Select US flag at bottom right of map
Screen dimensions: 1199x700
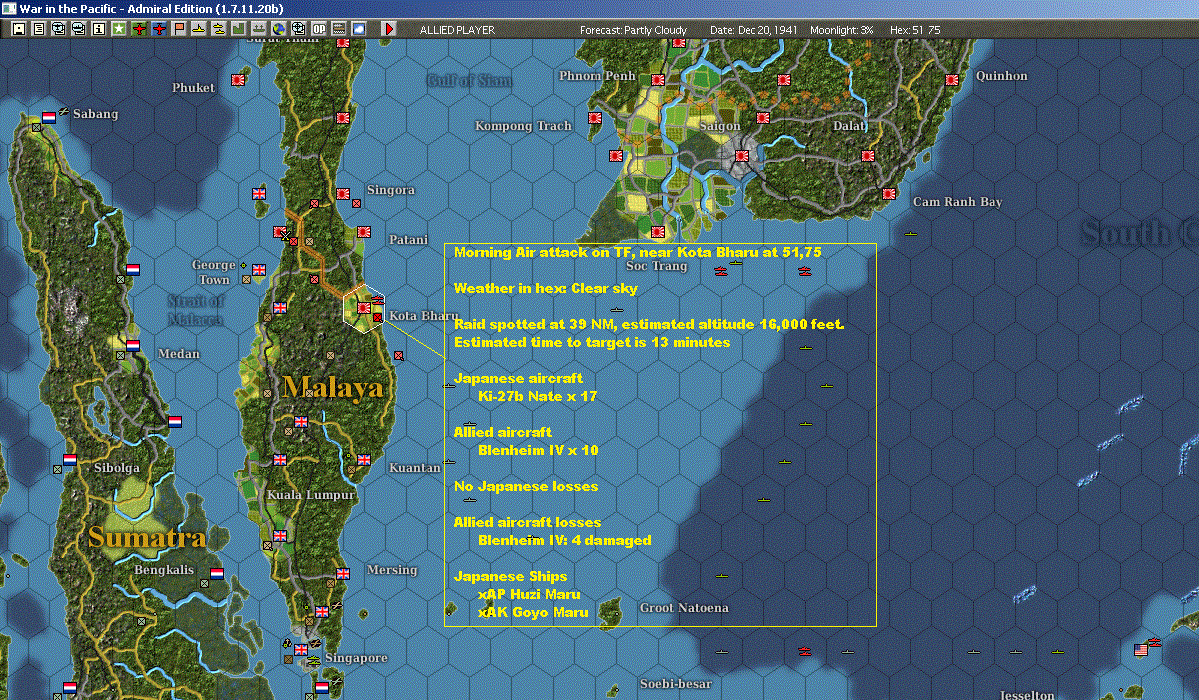(x=1141, y=650)
